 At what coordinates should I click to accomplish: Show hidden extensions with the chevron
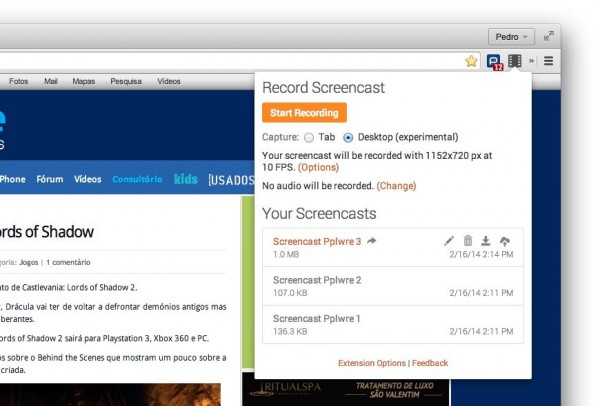532,61
